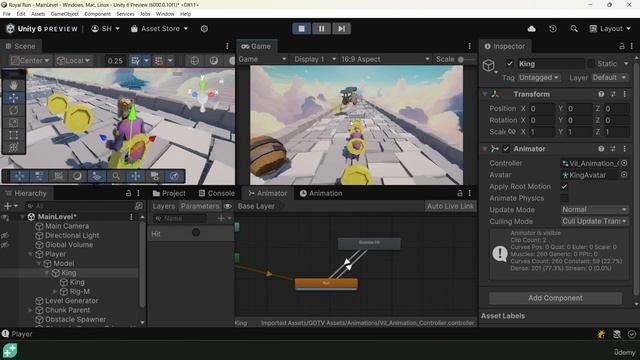Pick a Controller asset with object picker
The width and height of the screenshot is (640, 360).
coord(624,163)
